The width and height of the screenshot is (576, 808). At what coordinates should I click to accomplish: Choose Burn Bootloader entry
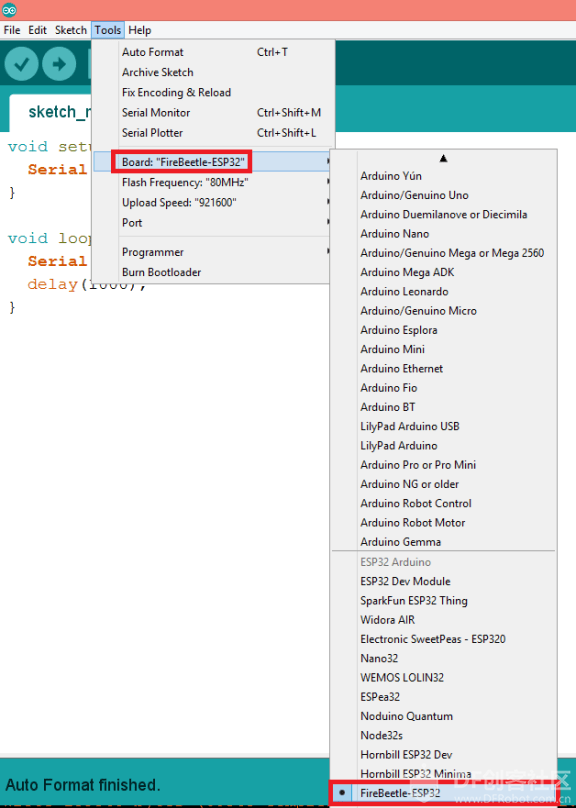213,272
